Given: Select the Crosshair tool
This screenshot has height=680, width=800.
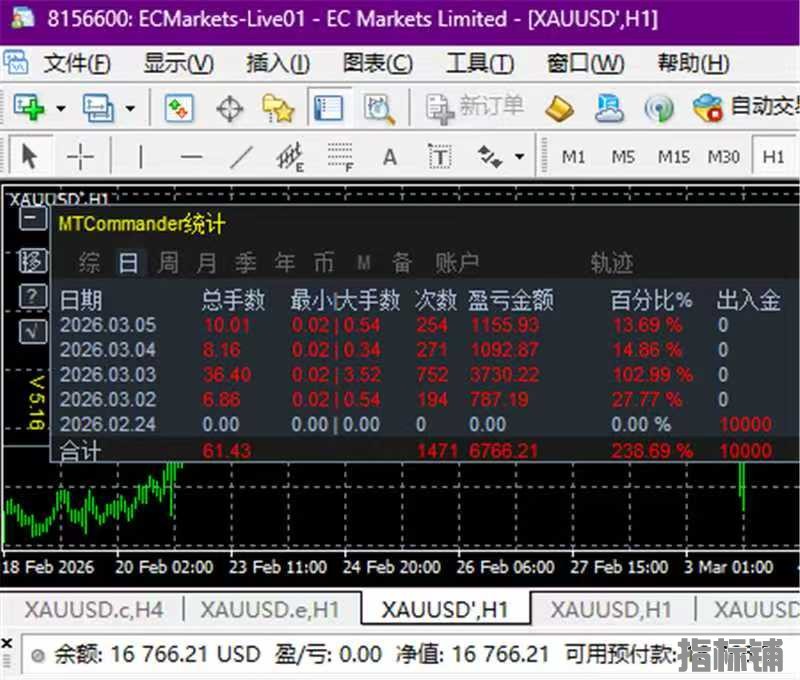Looking at the screenshot, I should click(x=80, y=157).
